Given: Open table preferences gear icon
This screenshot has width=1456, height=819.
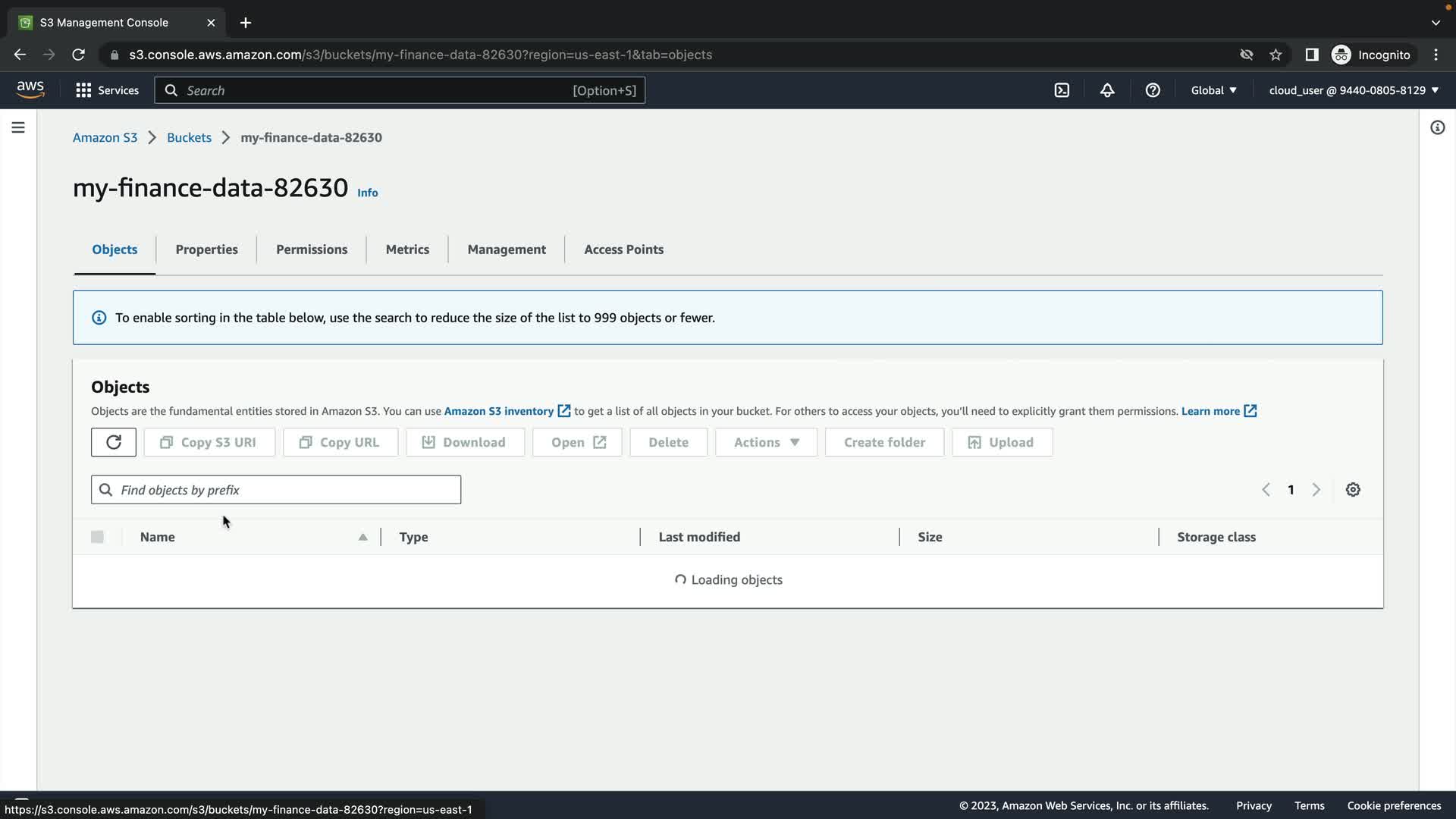Looking at the screenshot, I should 1353,490.
